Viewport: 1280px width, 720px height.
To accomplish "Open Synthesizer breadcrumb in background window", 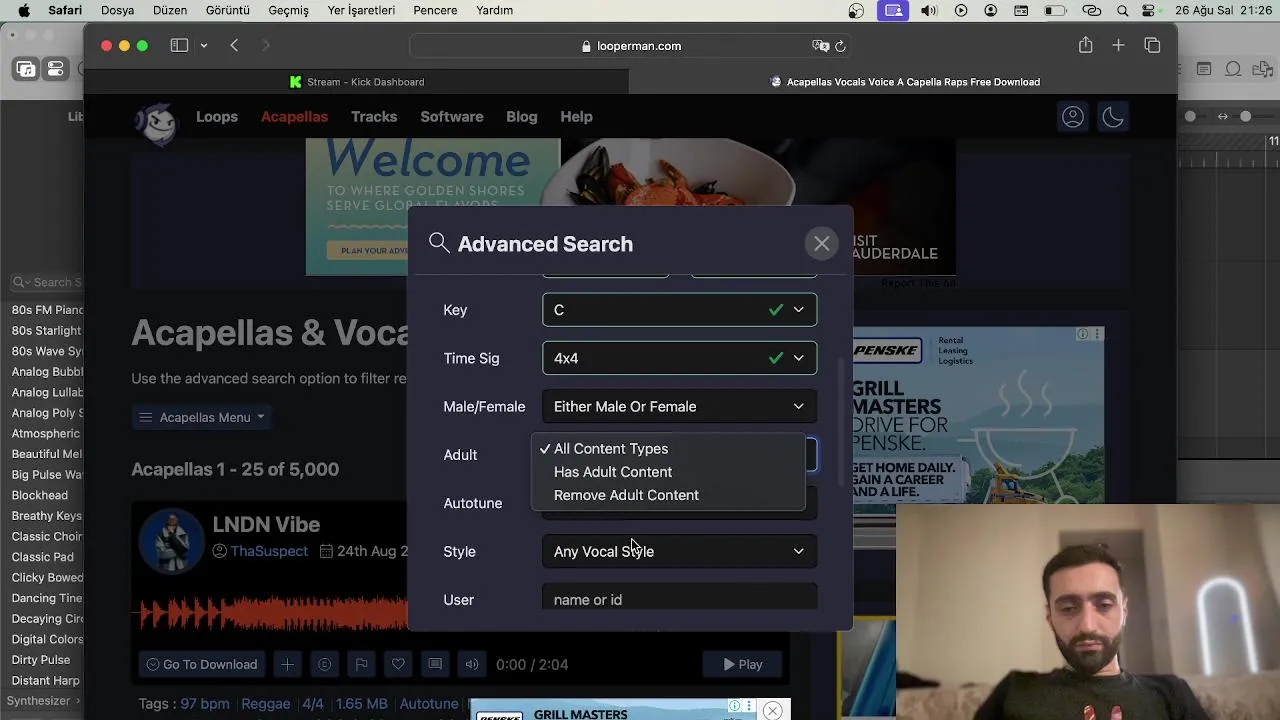I will 39,701.
